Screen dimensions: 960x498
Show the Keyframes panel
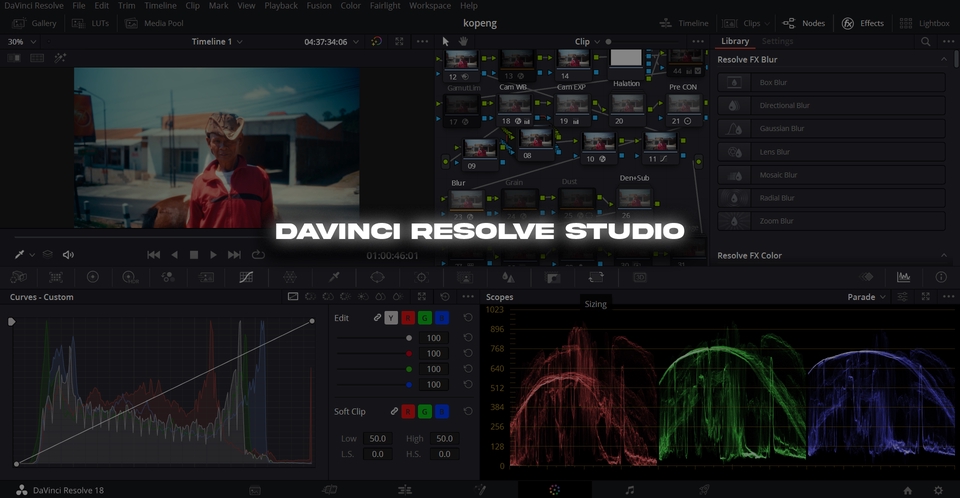click(866, 277)
